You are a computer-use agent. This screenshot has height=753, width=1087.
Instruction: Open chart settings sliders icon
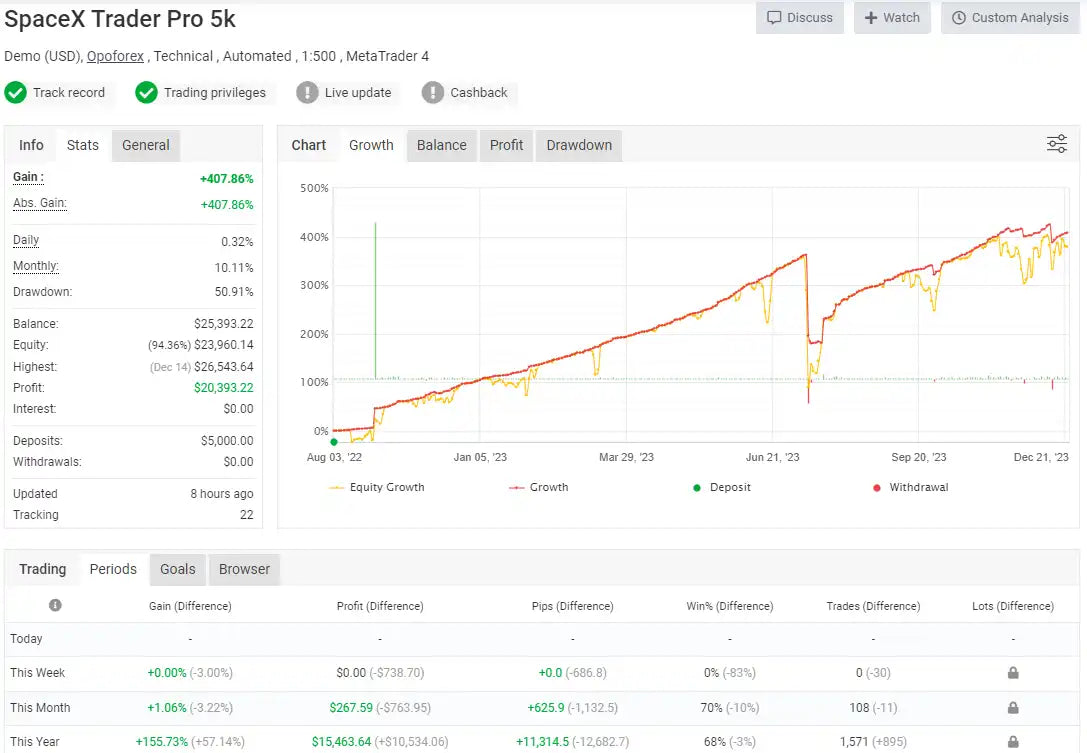click(x=1056, y=144)
